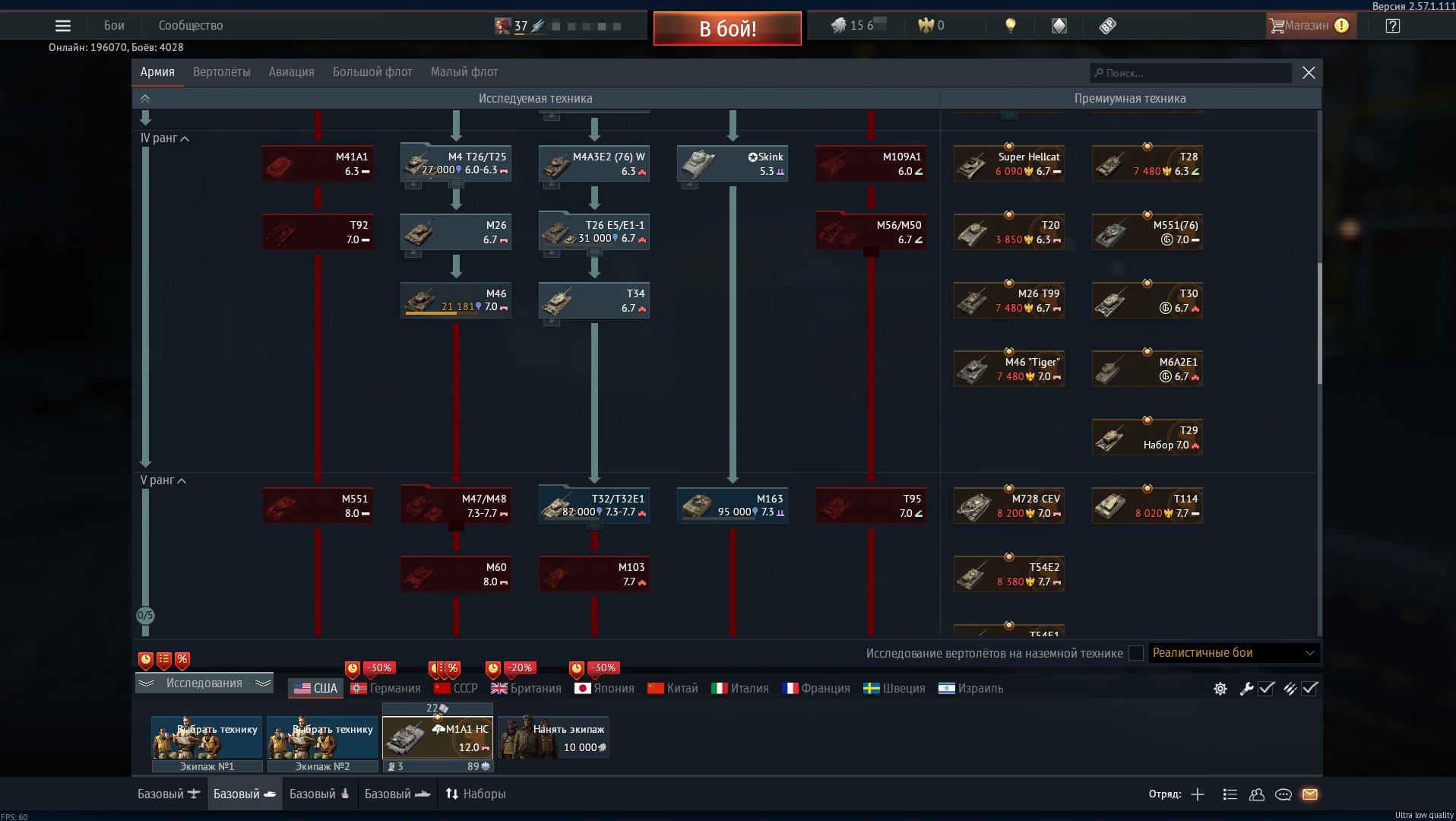This screenshot has height=821, width=1456.
Task: Select the Базовый aircraft preset
Action: (x=169, y=794)
